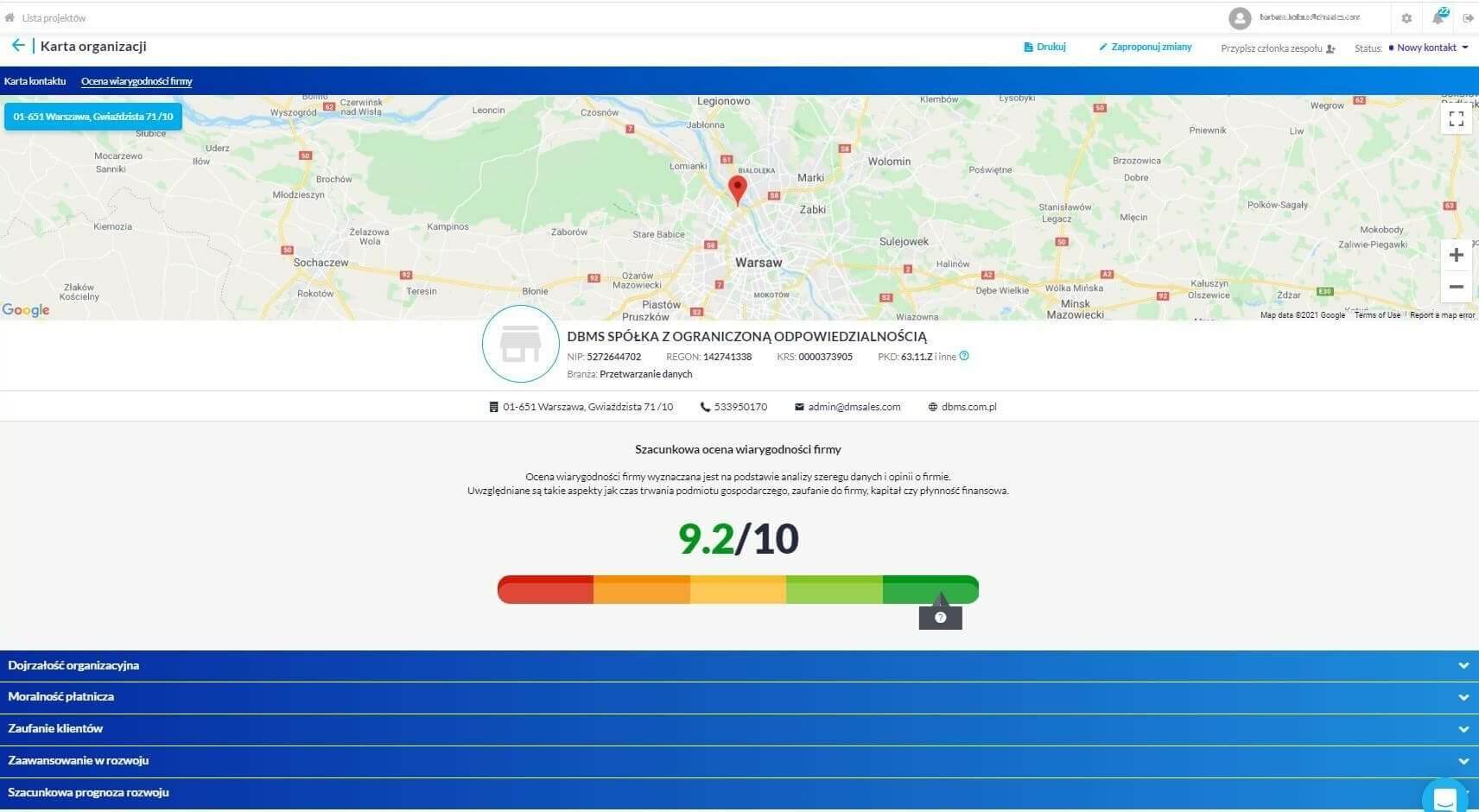
Task: Zoom in the map with plus button
Action: [x=1457, y=255]
